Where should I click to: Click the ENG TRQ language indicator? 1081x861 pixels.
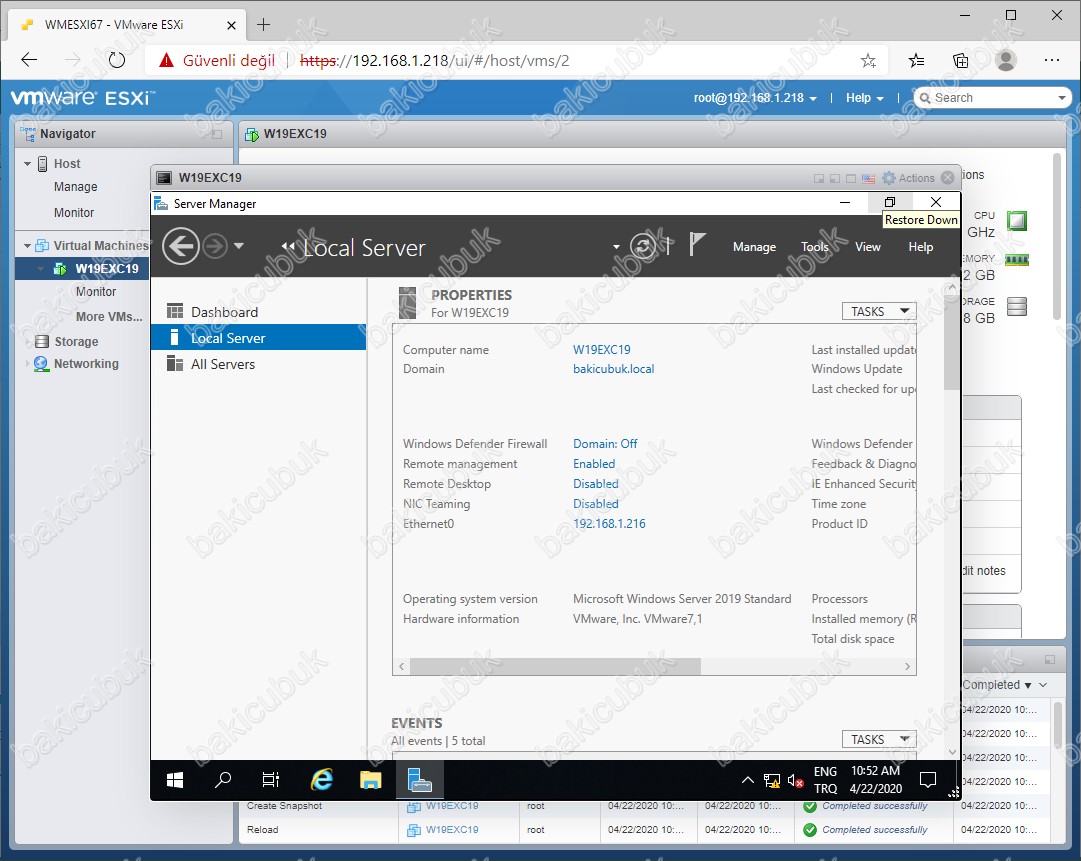(825, 780)
